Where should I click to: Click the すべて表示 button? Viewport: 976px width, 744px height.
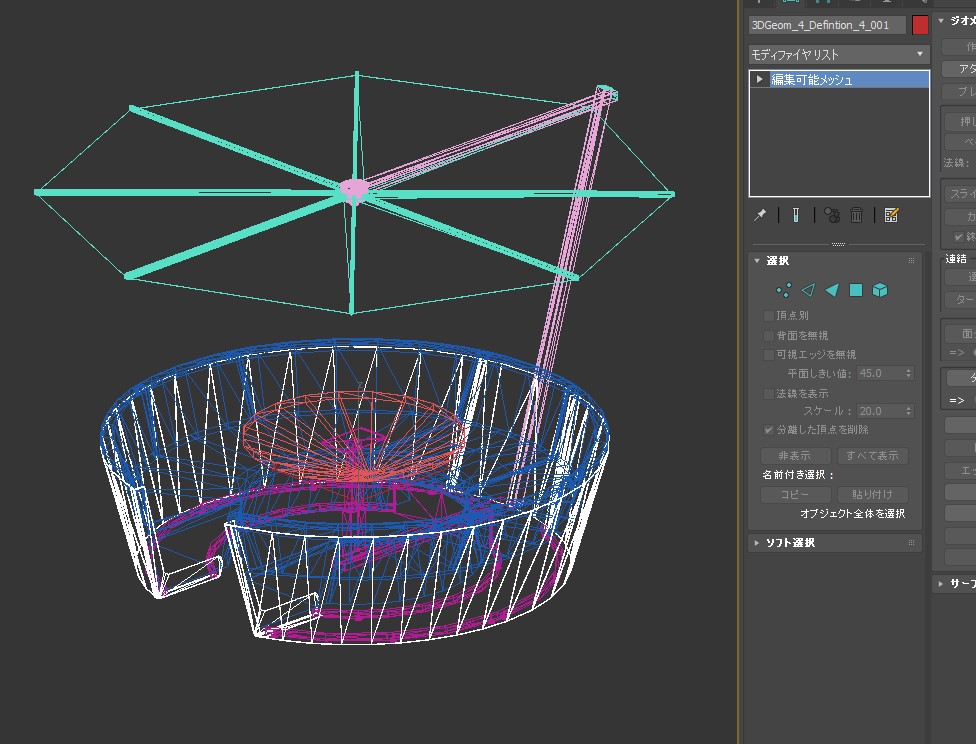pos(873,456)
